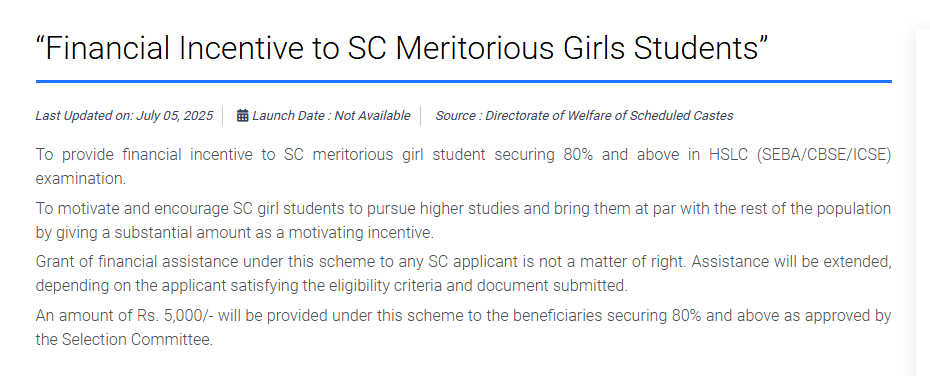930x376 pixels.
Task: Click the calendar icon beside Launch Date
Action: click(x=242, y=115)
